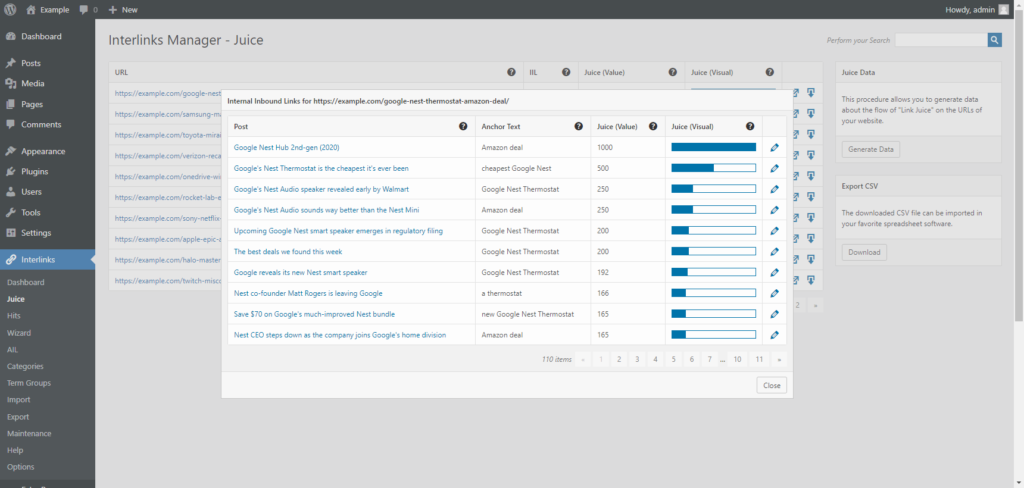Open the Plugins menu

(x=35, y=172)
